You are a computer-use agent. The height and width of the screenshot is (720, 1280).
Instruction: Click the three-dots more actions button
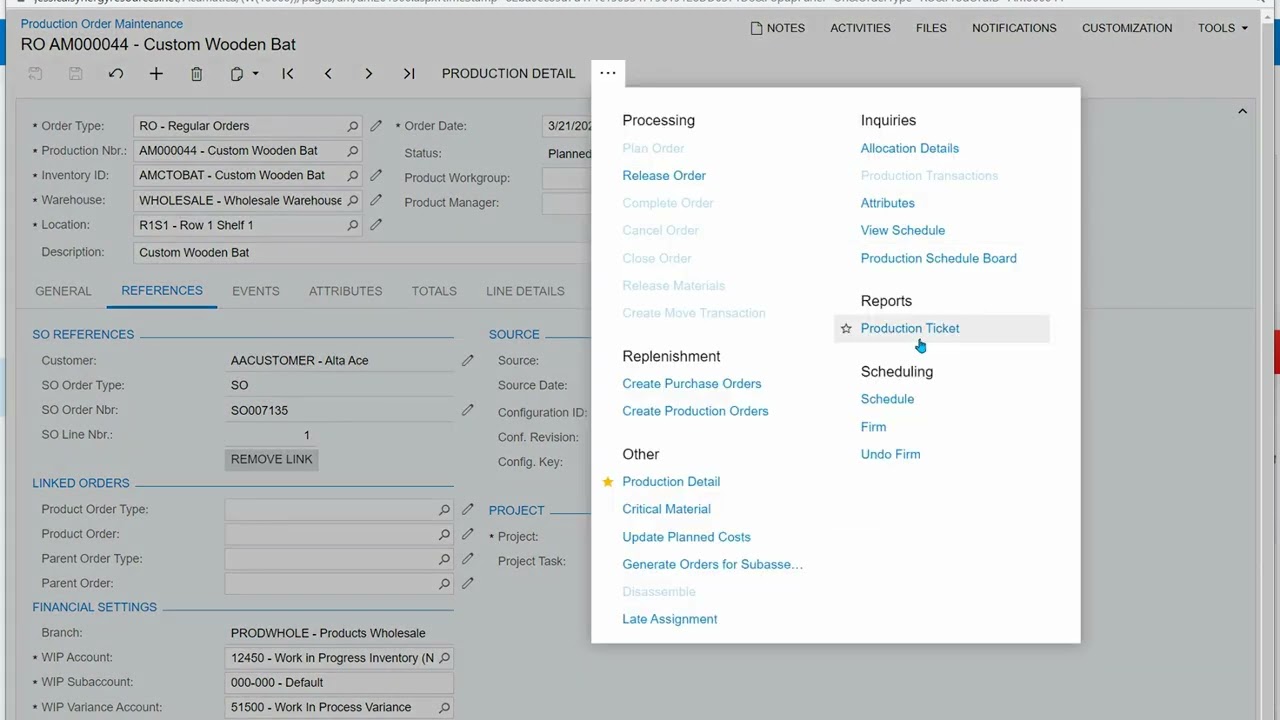coord(608,73)
